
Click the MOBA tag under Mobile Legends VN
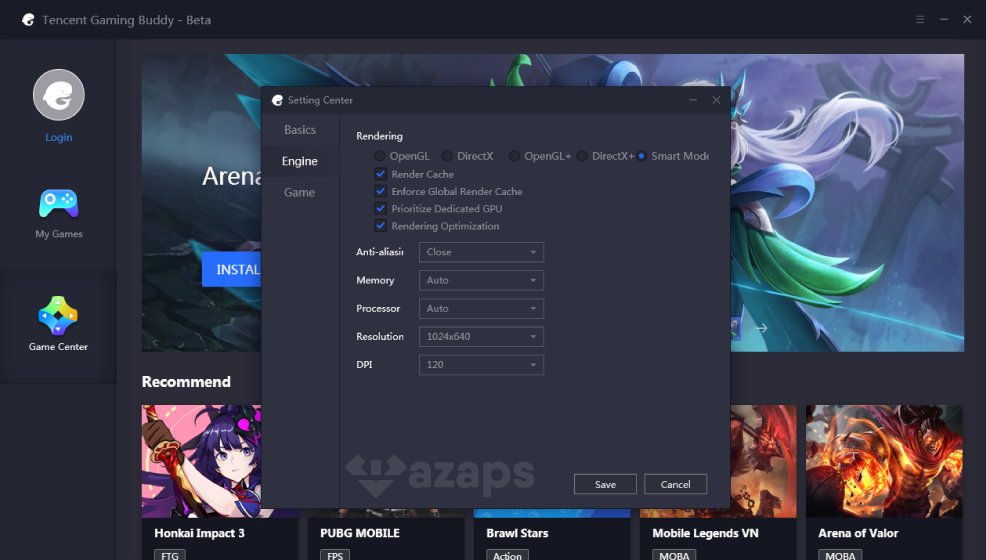(674, 556)
